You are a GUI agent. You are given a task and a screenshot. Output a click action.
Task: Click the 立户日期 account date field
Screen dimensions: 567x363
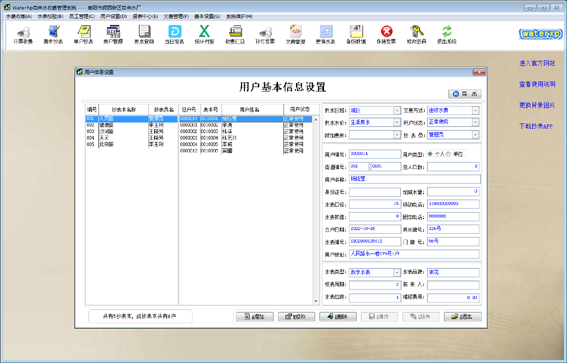375,229
